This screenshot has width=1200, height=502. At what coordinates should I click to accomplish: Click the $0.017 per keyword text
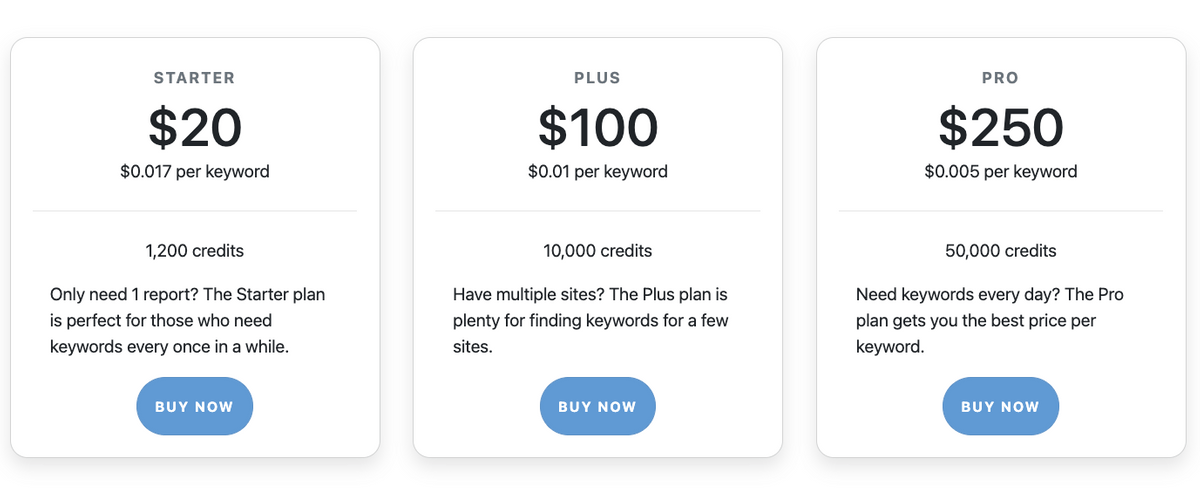[194, 171]
